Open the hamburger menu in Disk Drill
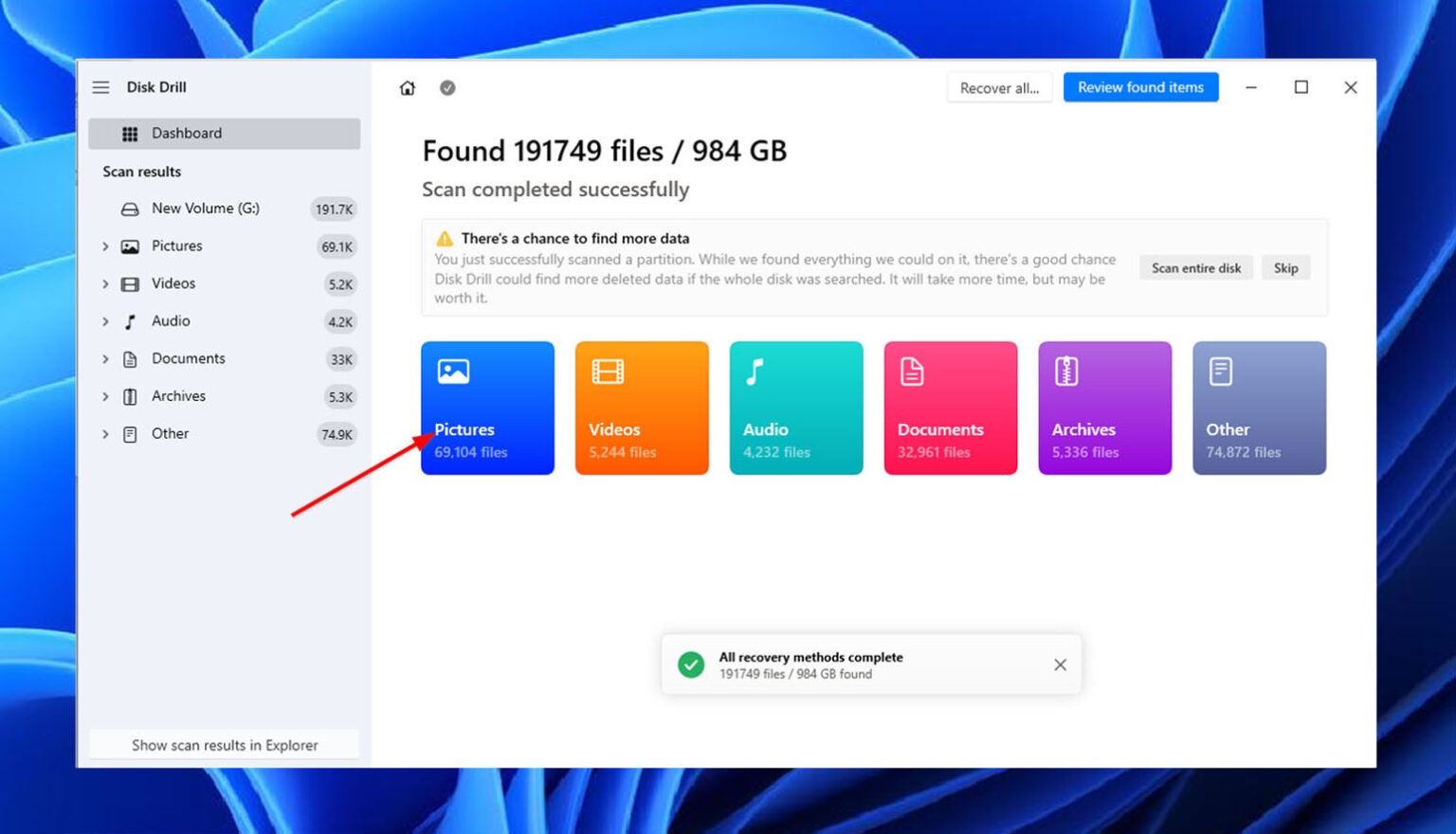The image size is (1456, 834). (x=100, y=87)
